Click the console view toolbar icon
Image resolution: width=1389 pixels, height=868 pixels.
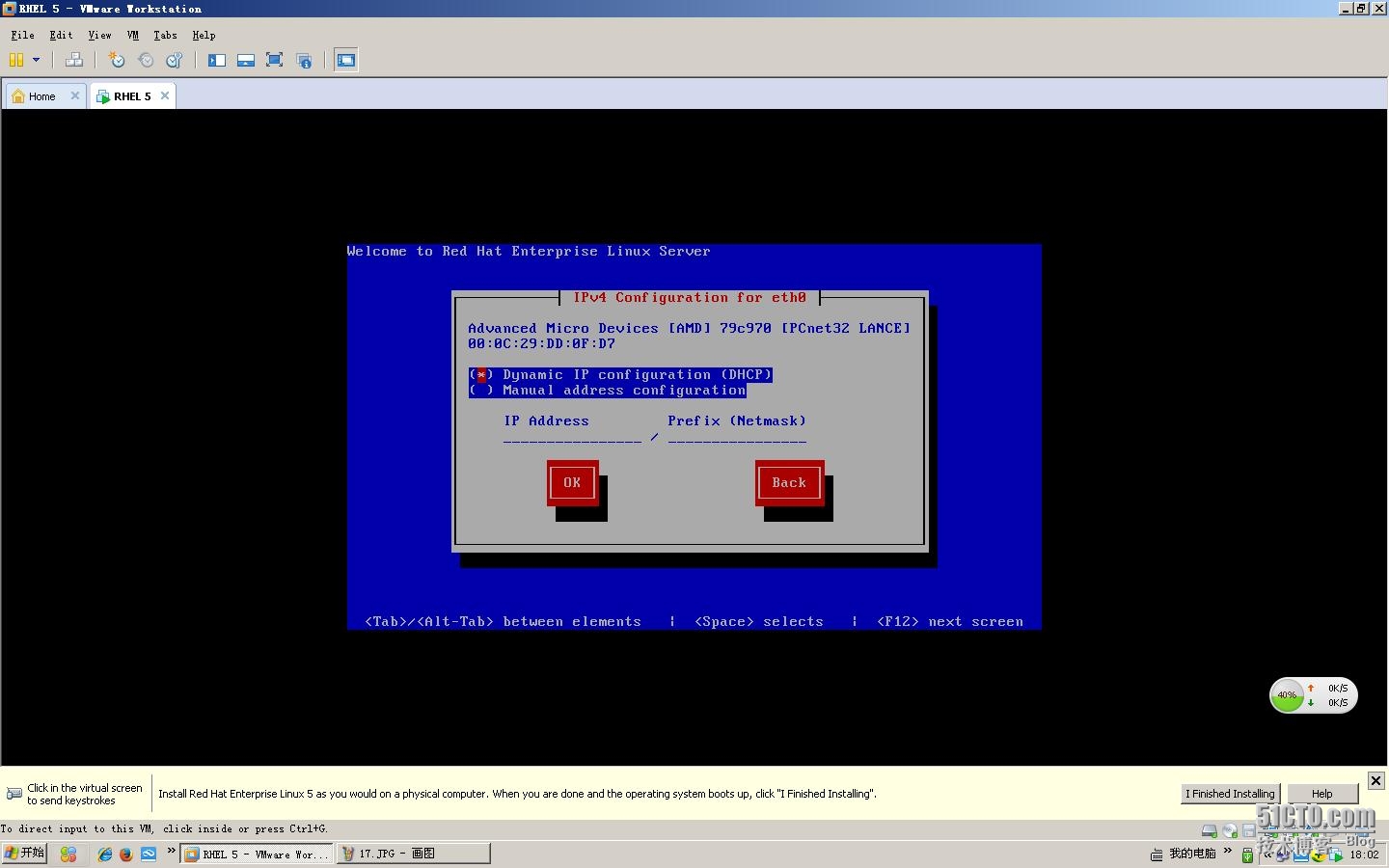click(346, 60)
